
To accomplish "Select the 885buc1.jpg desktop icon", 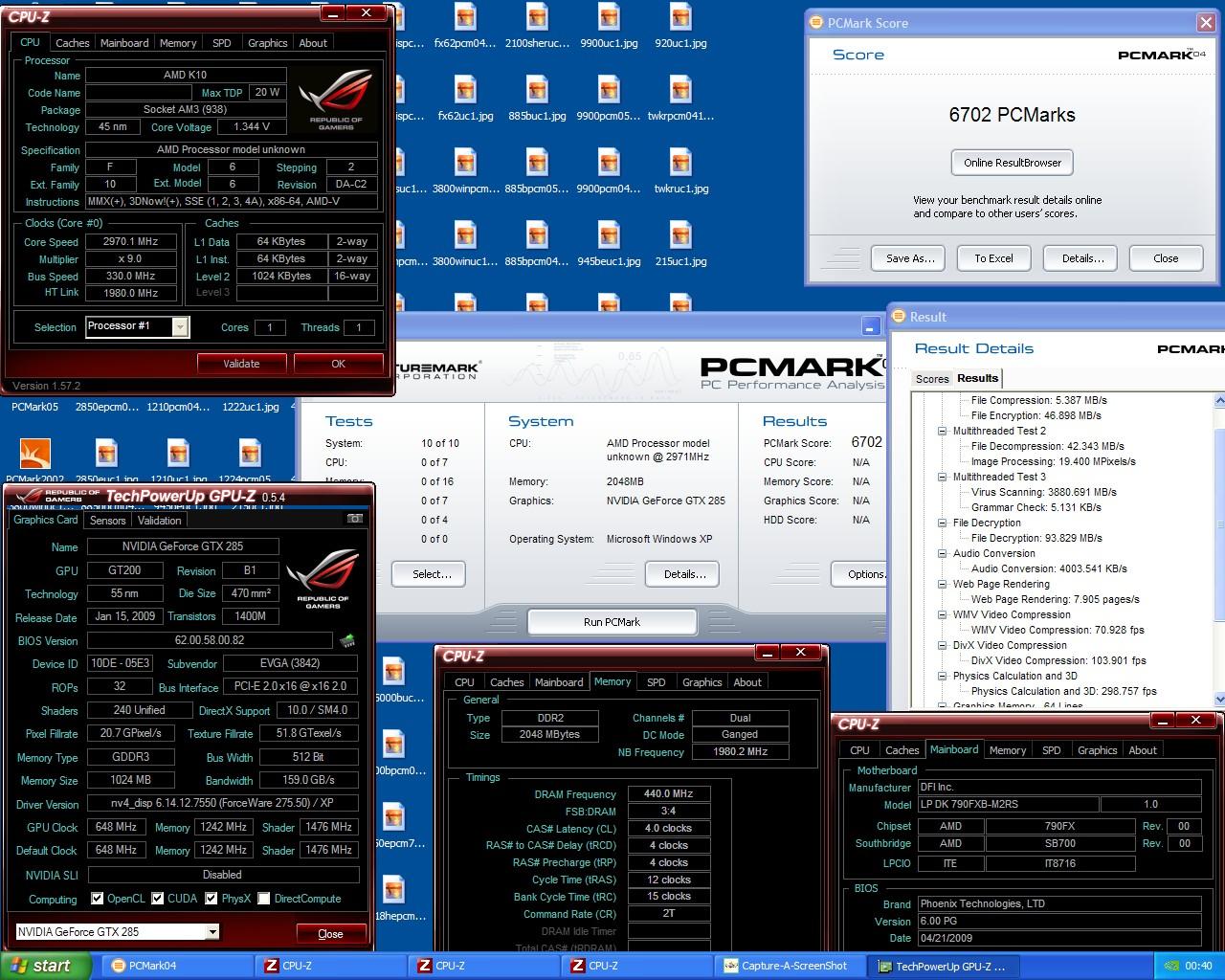I will point(537,99).
